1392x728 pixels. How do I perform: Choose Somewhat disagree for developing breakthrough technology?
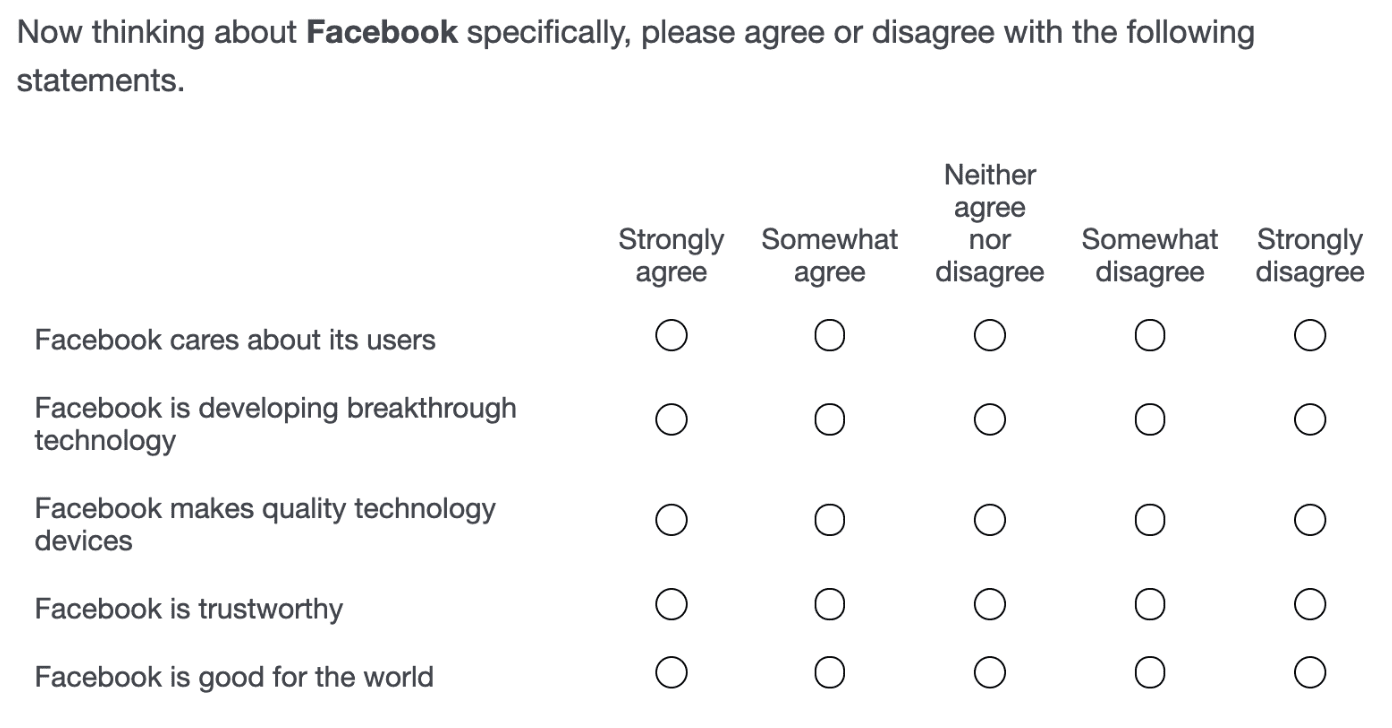click(1150, 420)
